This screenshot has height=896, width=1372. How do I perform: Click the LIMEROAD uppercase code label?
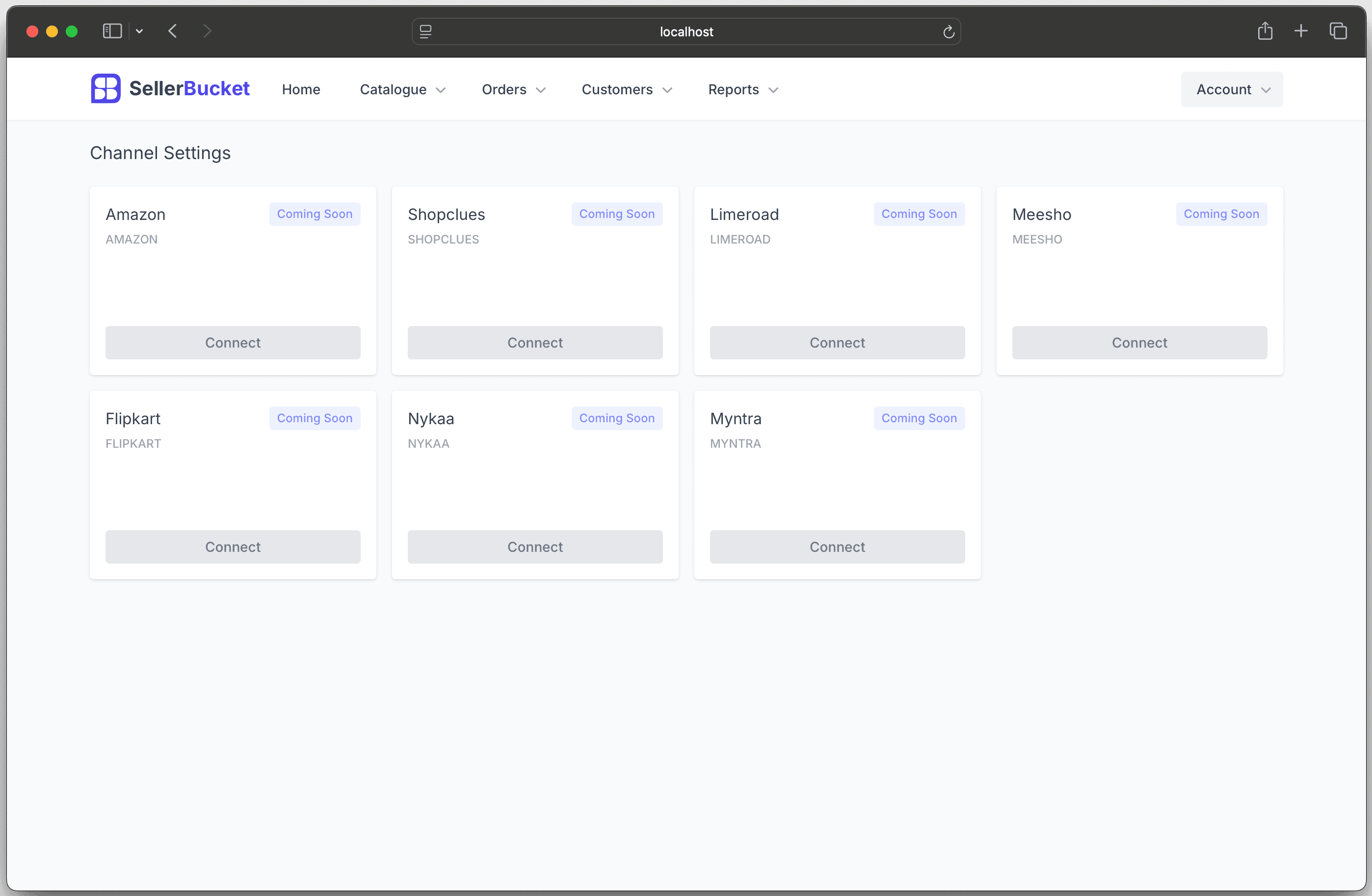(x=740, y=240)
